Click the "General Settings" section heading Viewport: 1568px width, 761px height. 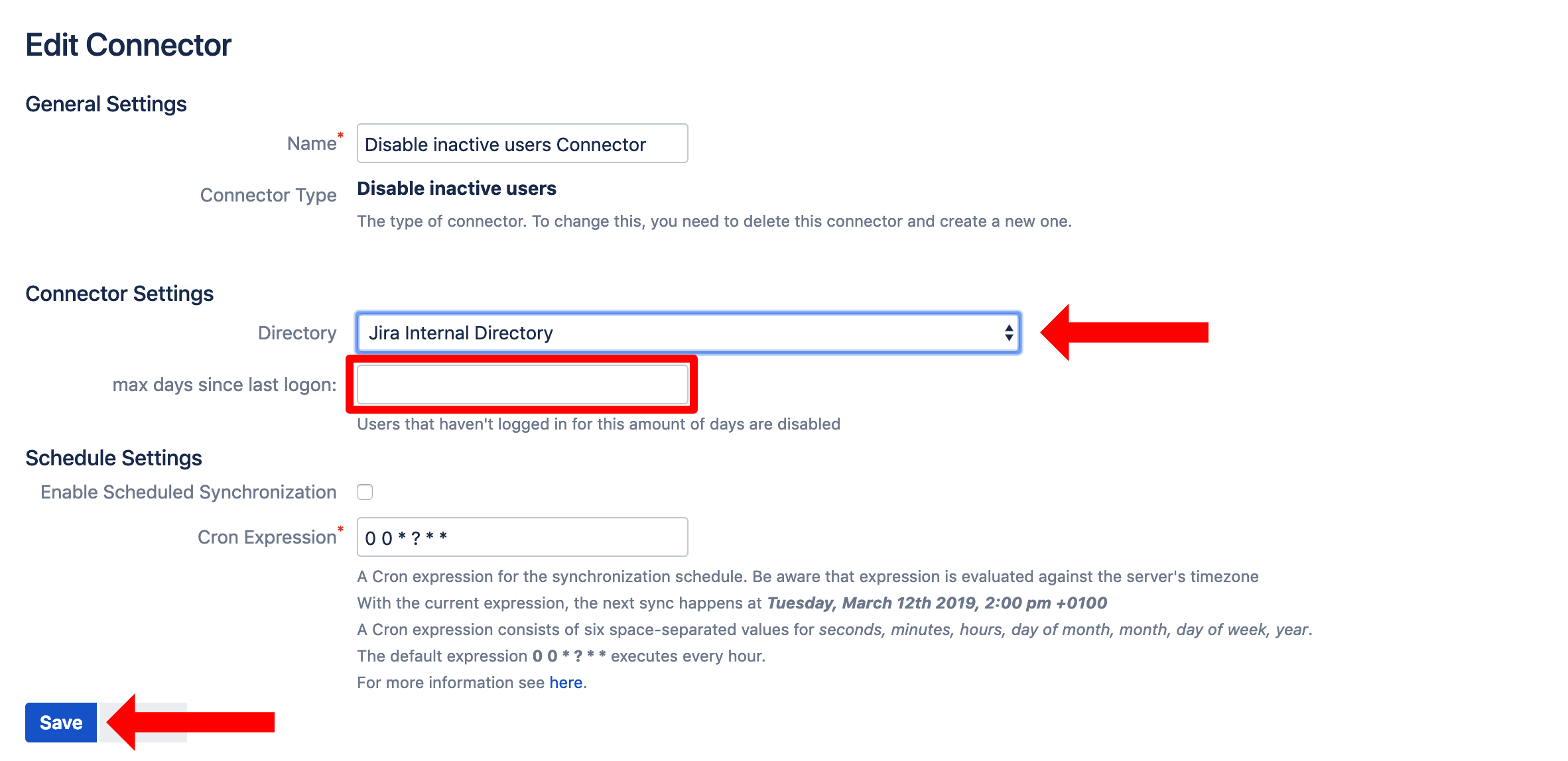106,104
